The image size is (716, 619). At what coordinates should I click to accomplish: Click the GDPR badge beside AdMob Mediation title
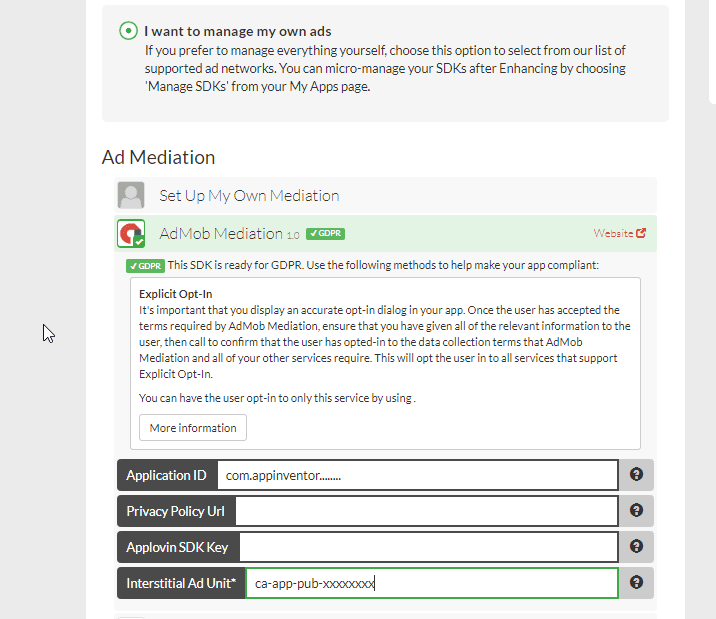[326, 233]
